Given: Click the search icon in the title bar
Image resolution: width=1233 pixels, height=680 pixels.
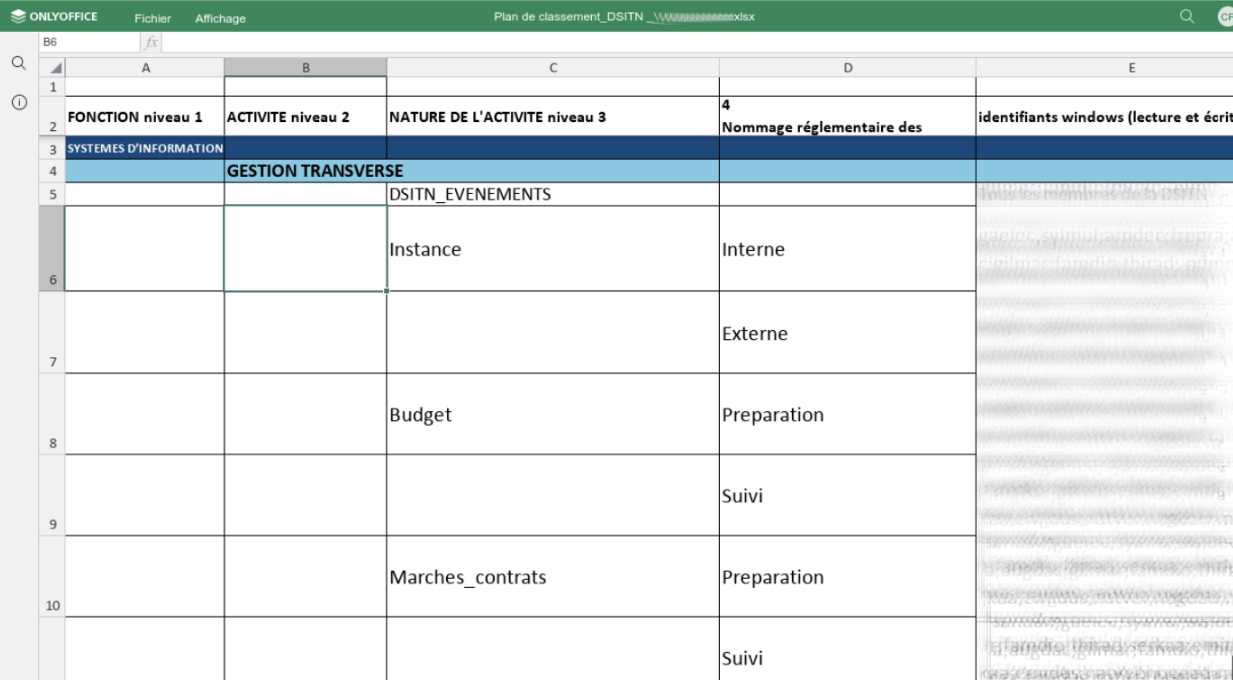Looking at the screenshot, I should [1187, 17].
